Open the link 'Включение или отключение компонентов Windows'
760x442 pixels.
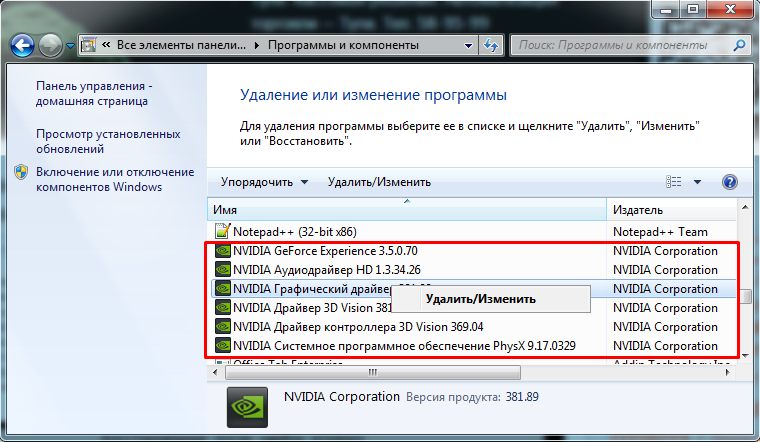pos(115,179)
